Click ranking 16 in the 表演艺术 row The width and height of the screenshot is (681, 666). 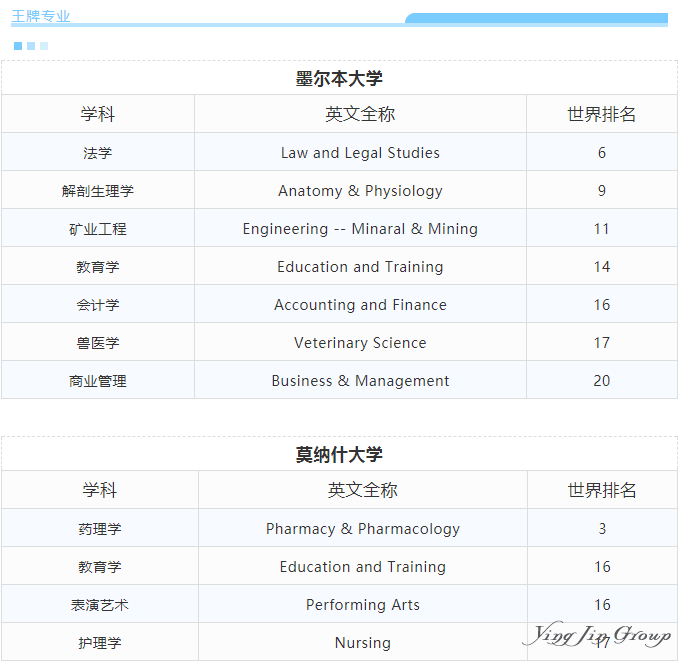[x=602, y=604]
